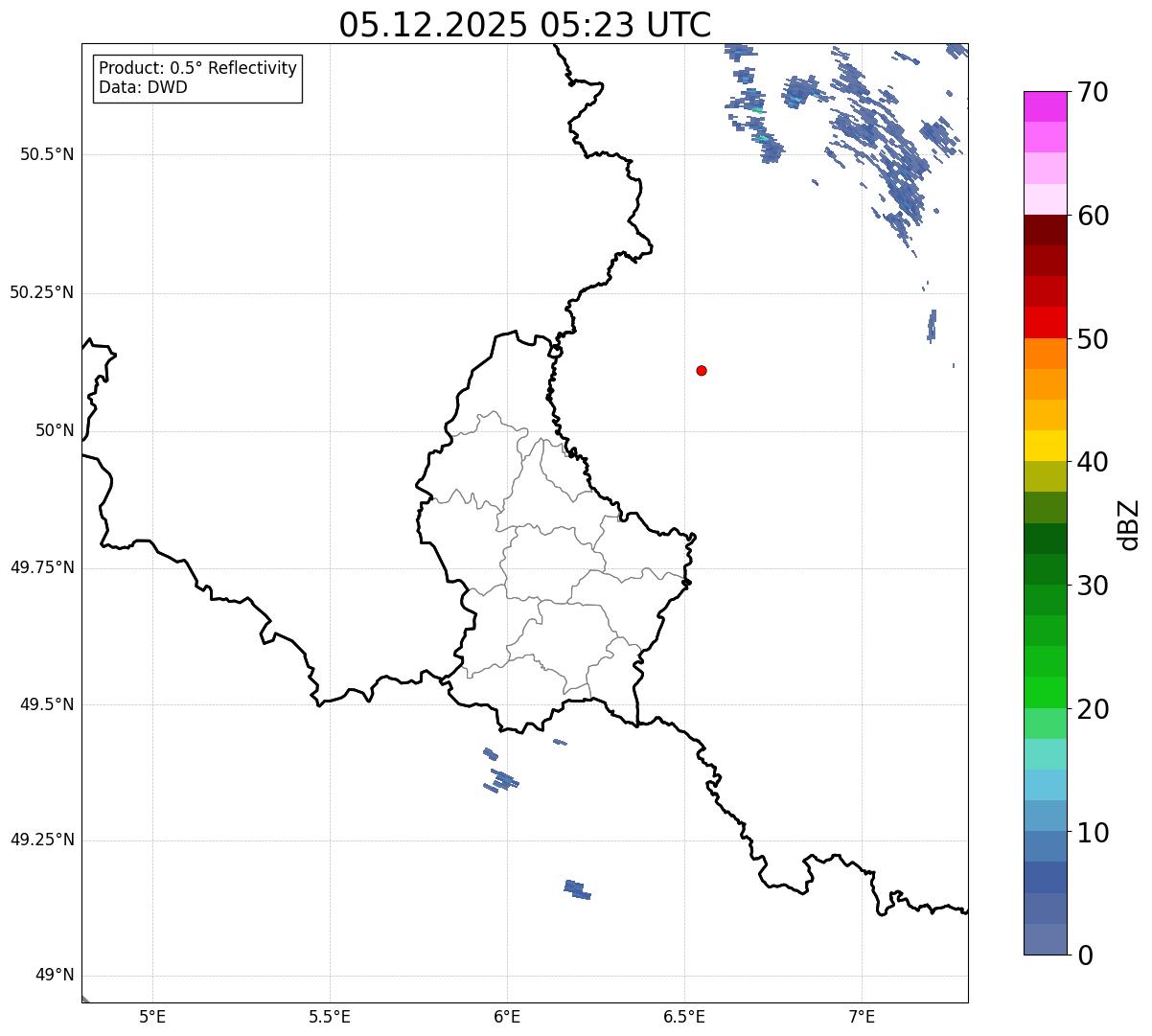Viewport: 1152px width, 1036px height.
Task: Click the blue radar echo south of 49.25°N
Action: pos(577,889)
